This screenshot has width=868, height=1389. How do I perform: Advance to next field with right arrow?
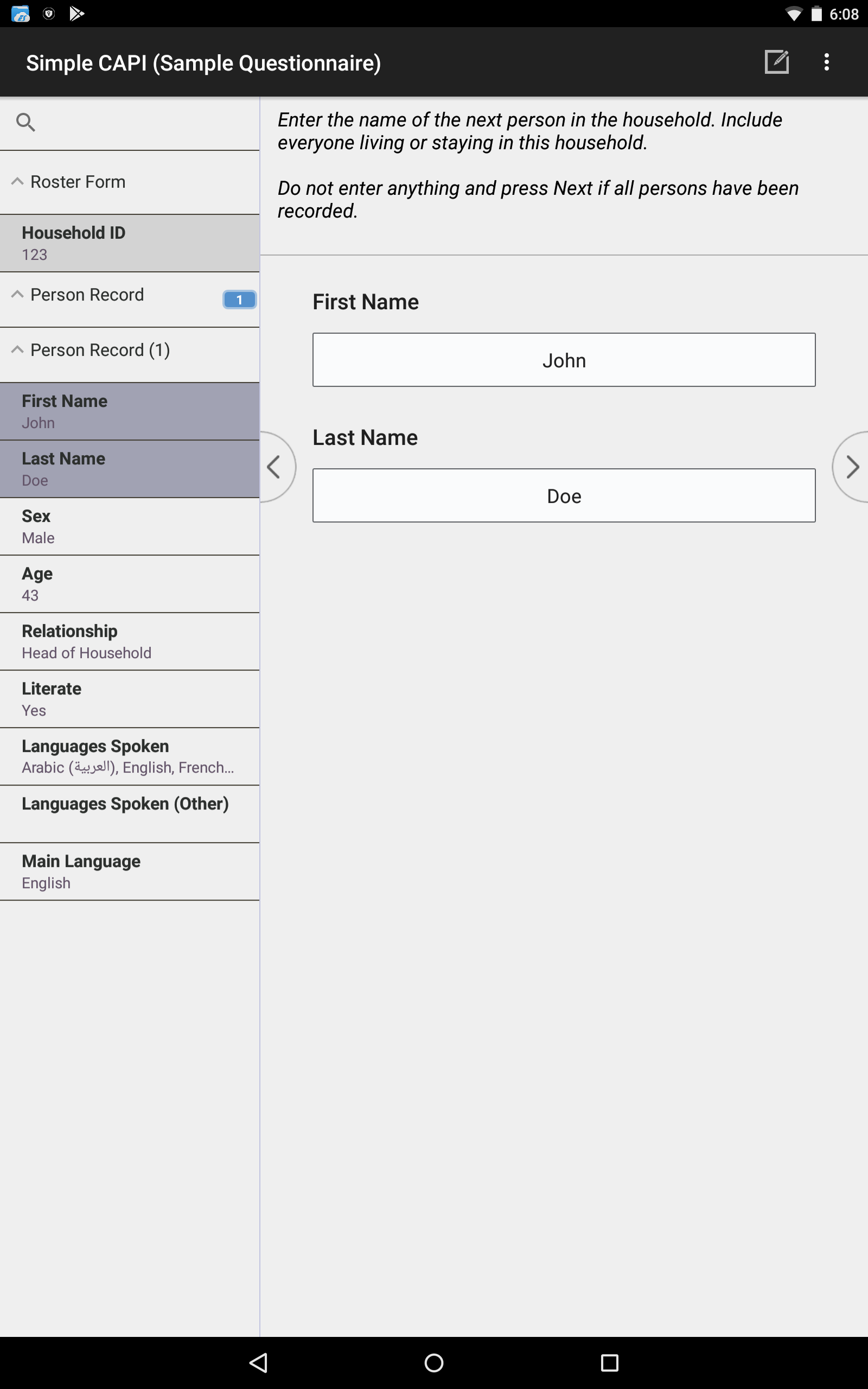[x=851, y=467]
